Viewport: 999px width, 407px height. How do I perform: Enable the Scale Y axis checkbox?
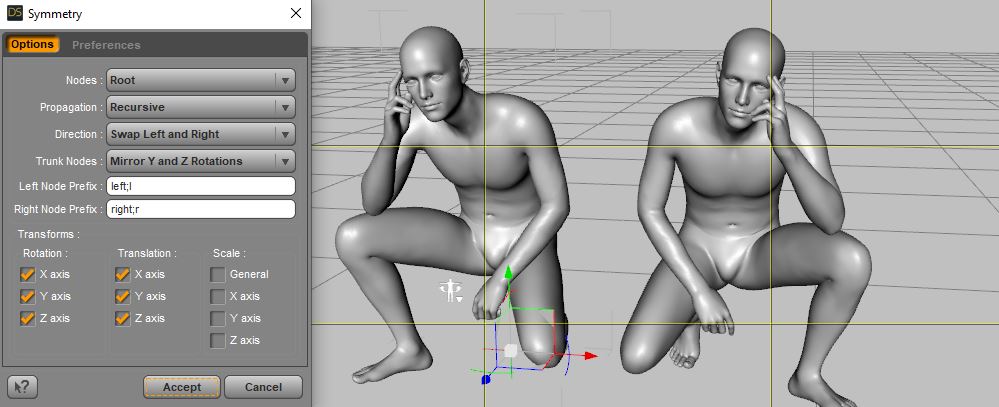(x=218, y=318)
